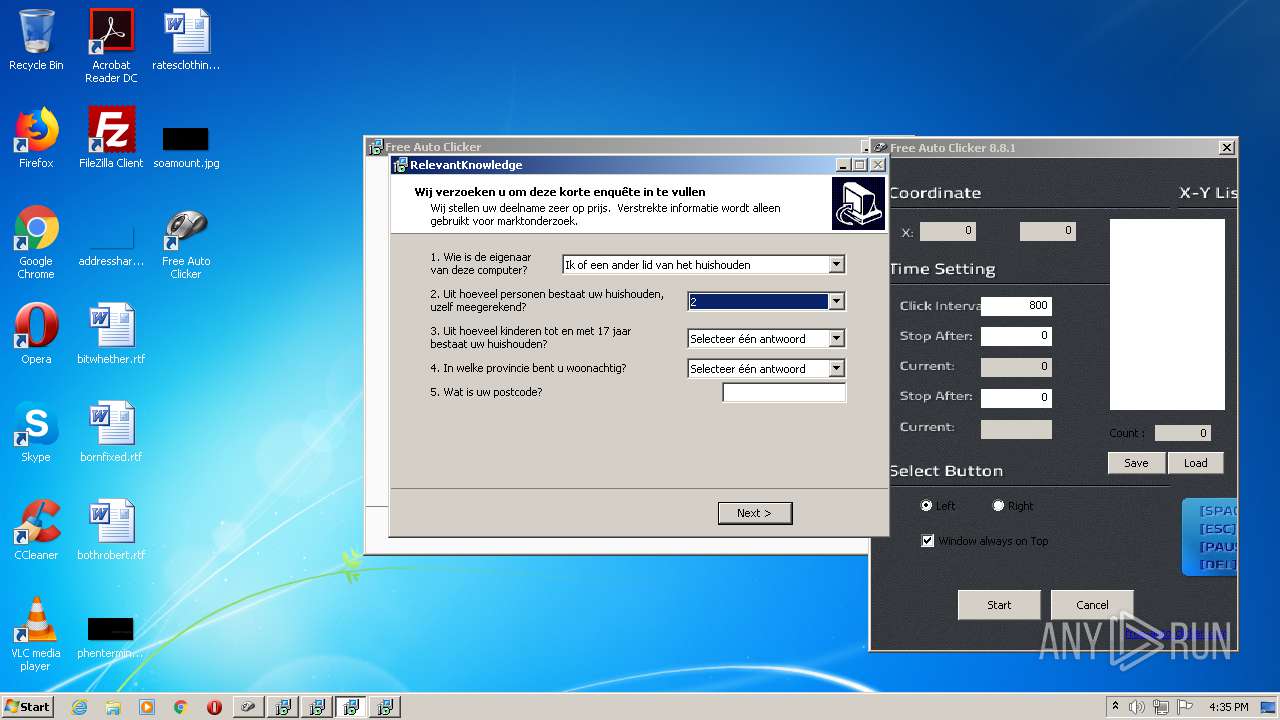Switch to auto clicker mouse taskbar button
The width and height of the screenshot is (1280, 720).
(x=249, y=707)
